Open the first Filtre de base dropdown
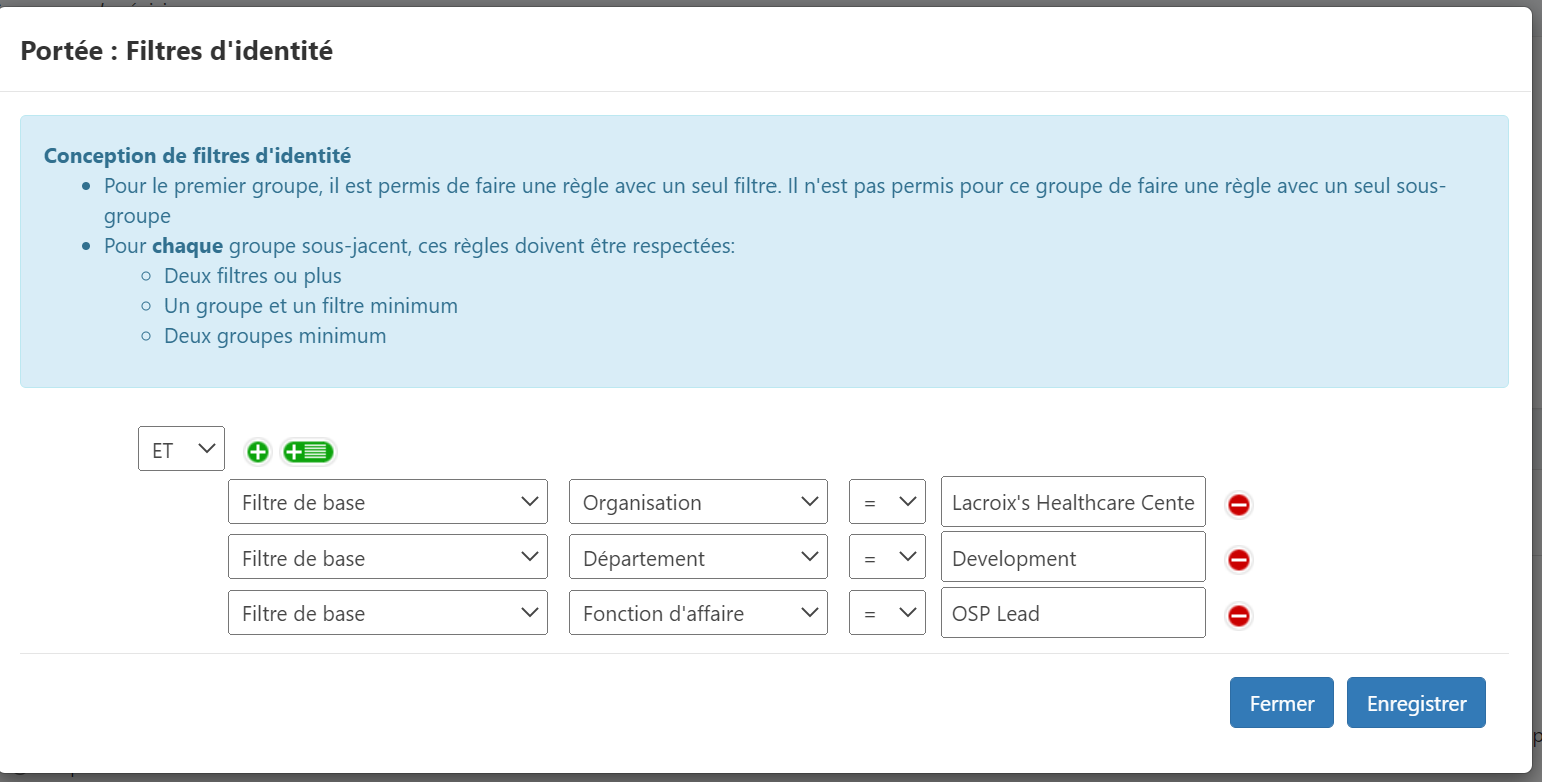Viewport: 1542px width, 782px height. coord(388,501)
